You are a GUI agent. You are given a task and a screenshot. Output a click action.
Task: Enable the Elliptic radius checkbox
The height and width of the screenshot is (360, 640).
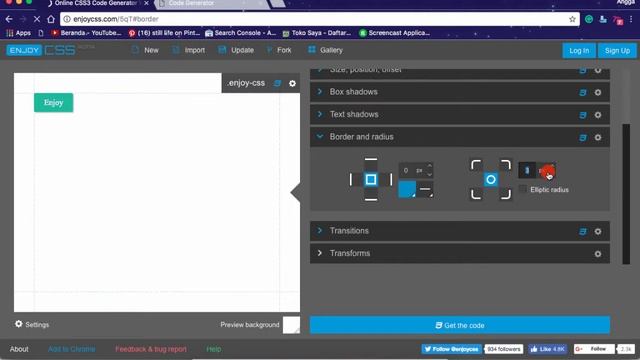[x=522, y=189]
